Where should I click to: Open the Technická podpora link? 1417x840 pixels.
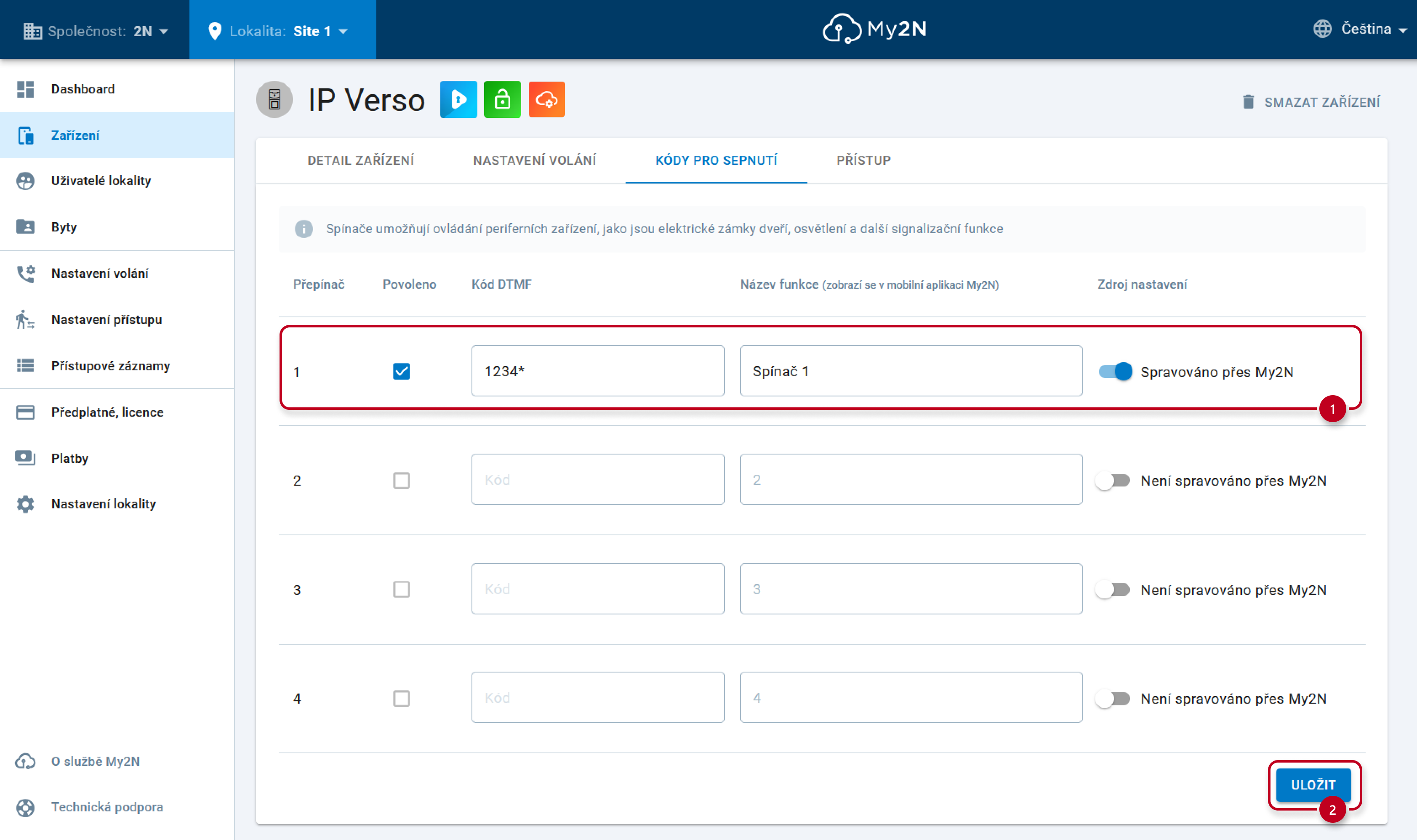pos(117,808)
